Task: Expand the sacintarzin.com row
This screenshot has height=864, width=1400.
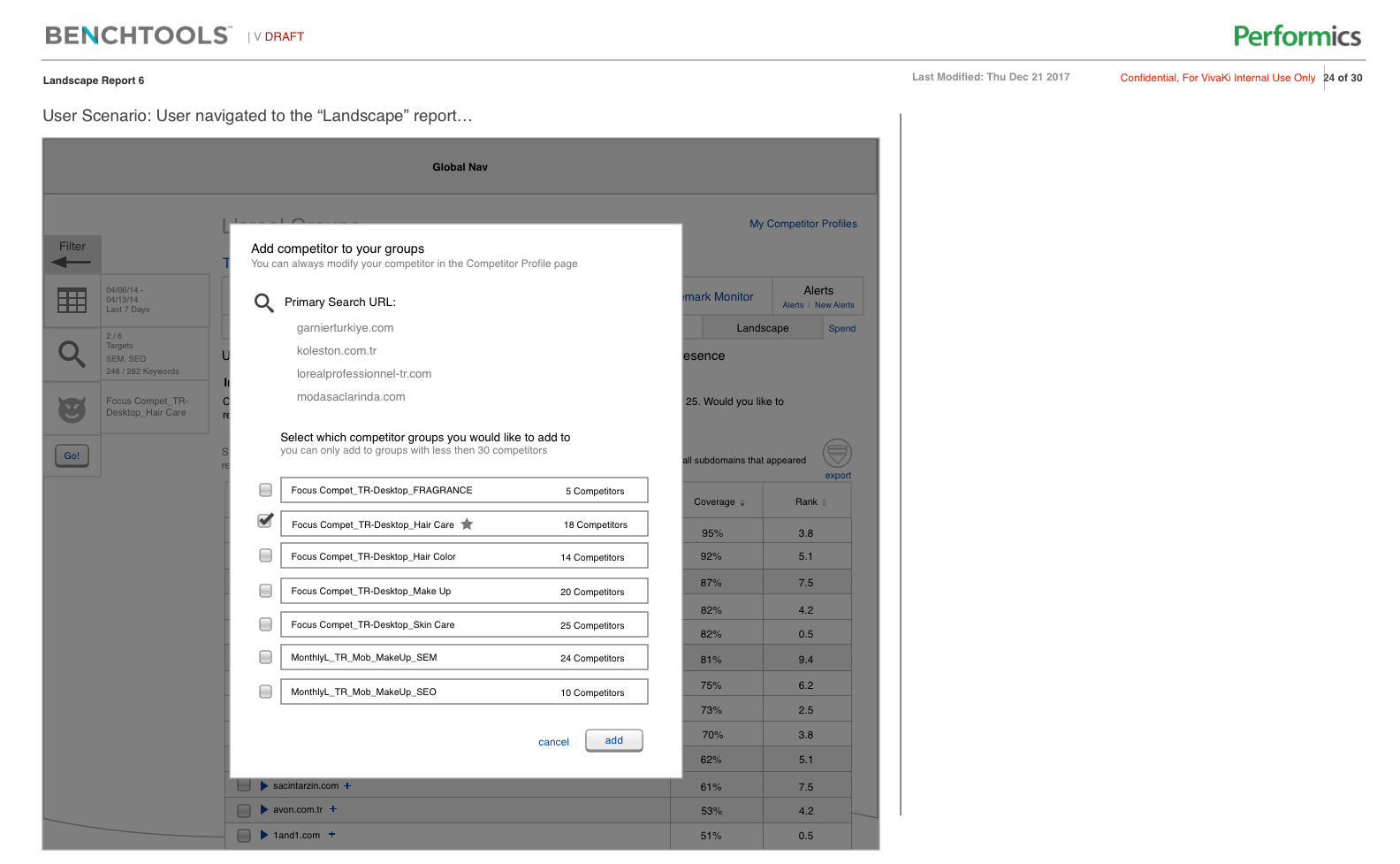Action: (x=263, y=785)
